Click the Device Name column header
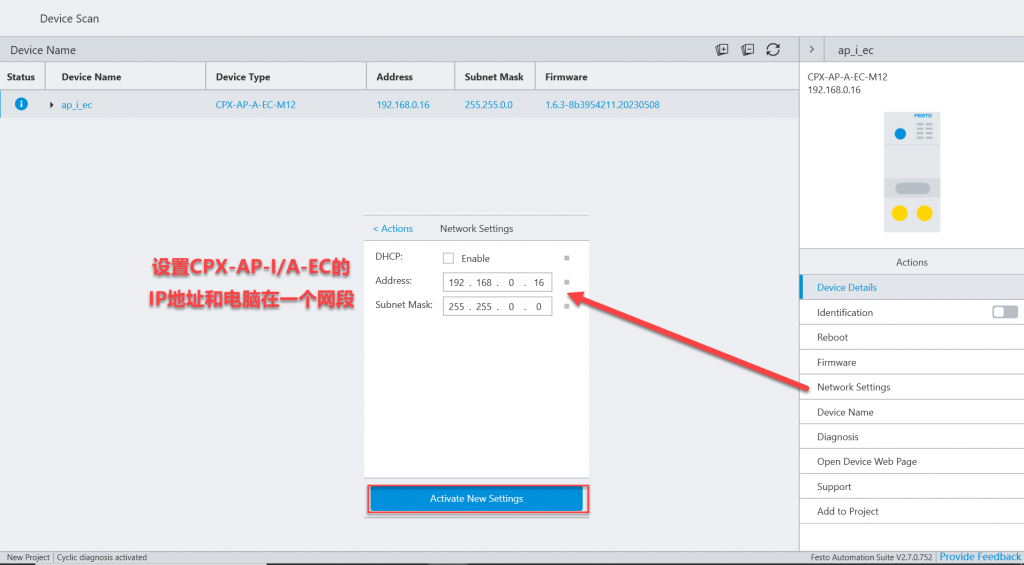 [91, 76]
